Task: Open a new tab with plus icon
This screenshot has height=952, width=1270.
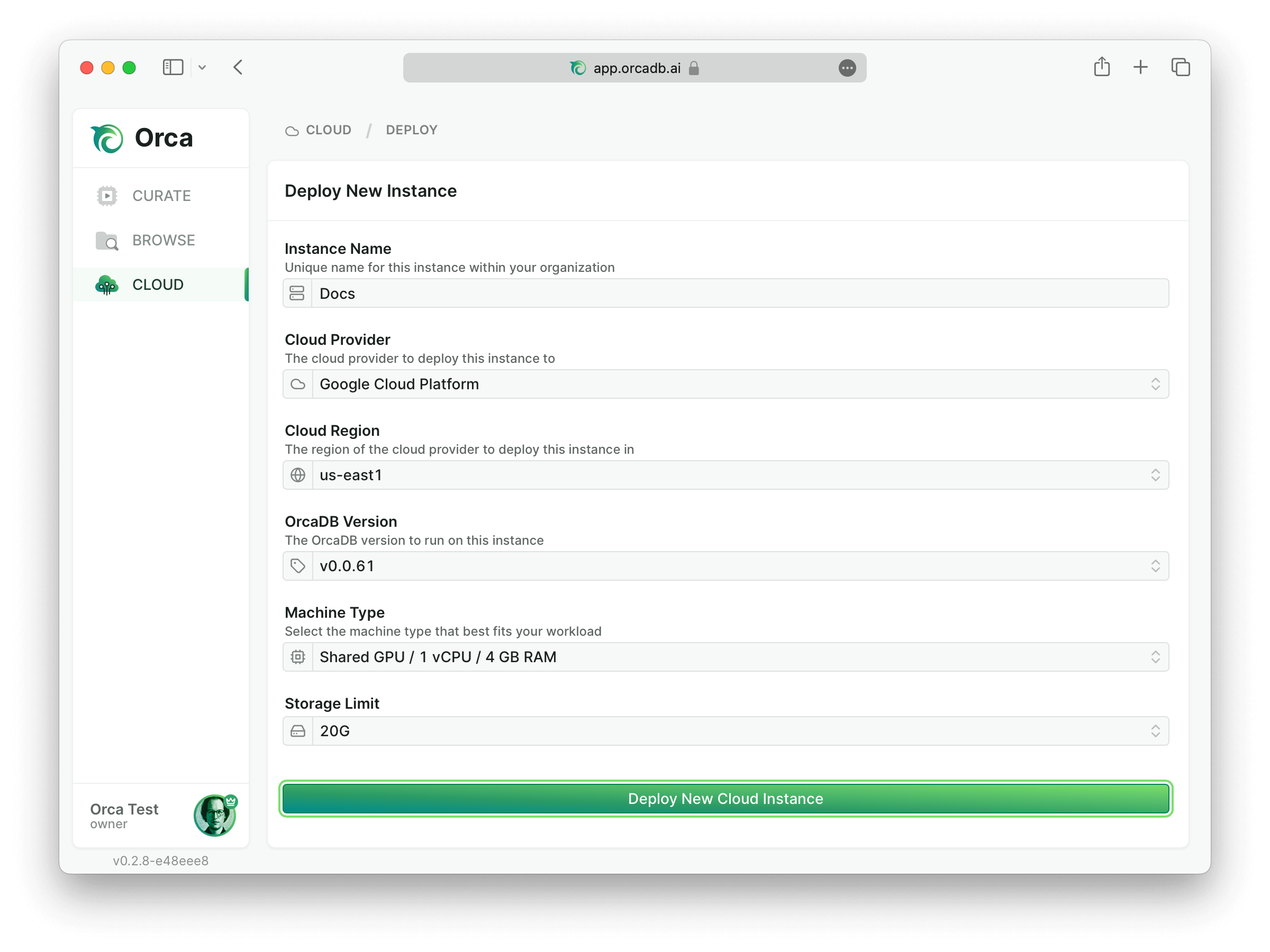Action: 1140,67
